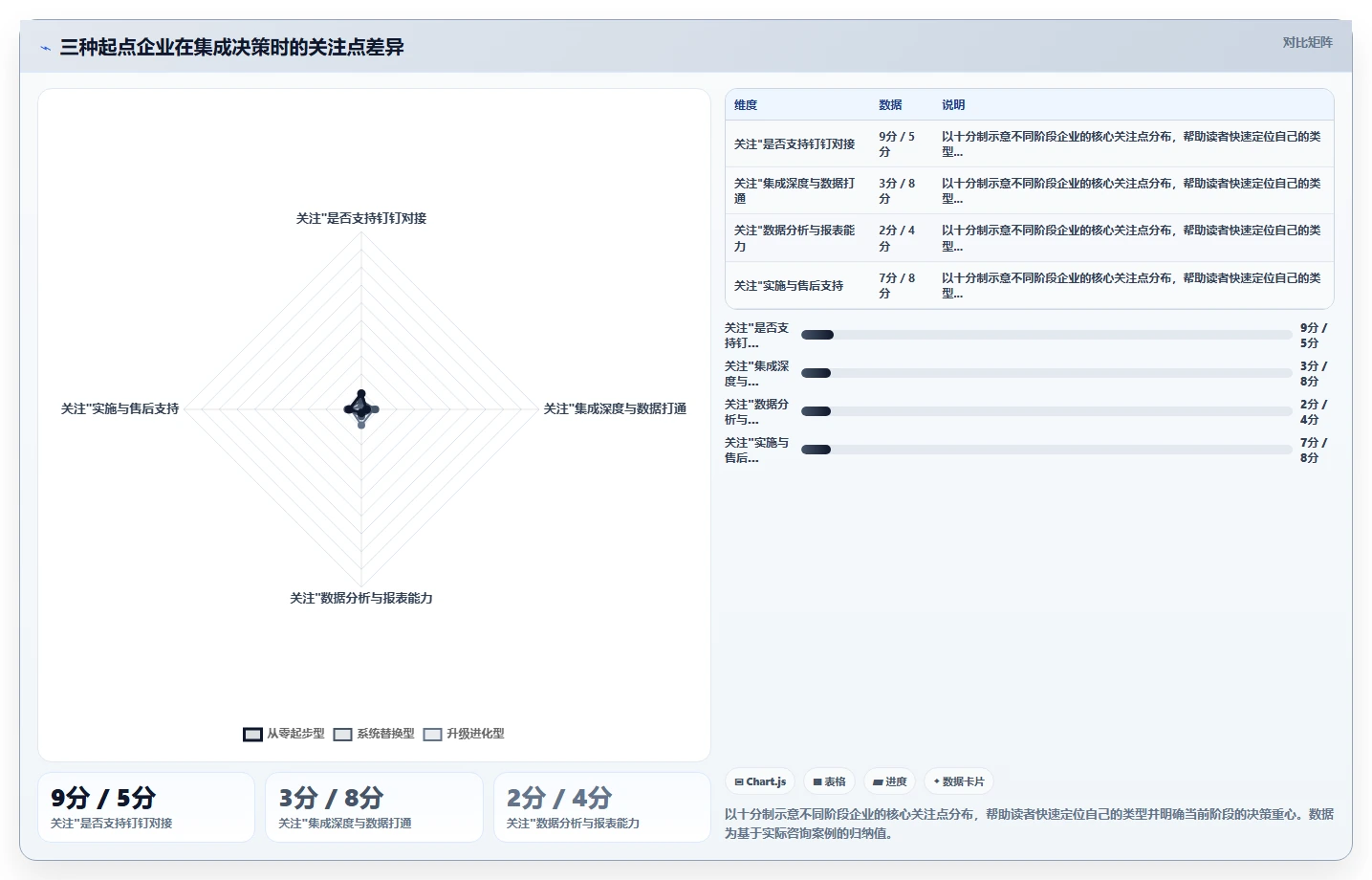Toggle the 从零起步型 legend item
Viewport: 1372px width, 880px height.
click(284, 734)
